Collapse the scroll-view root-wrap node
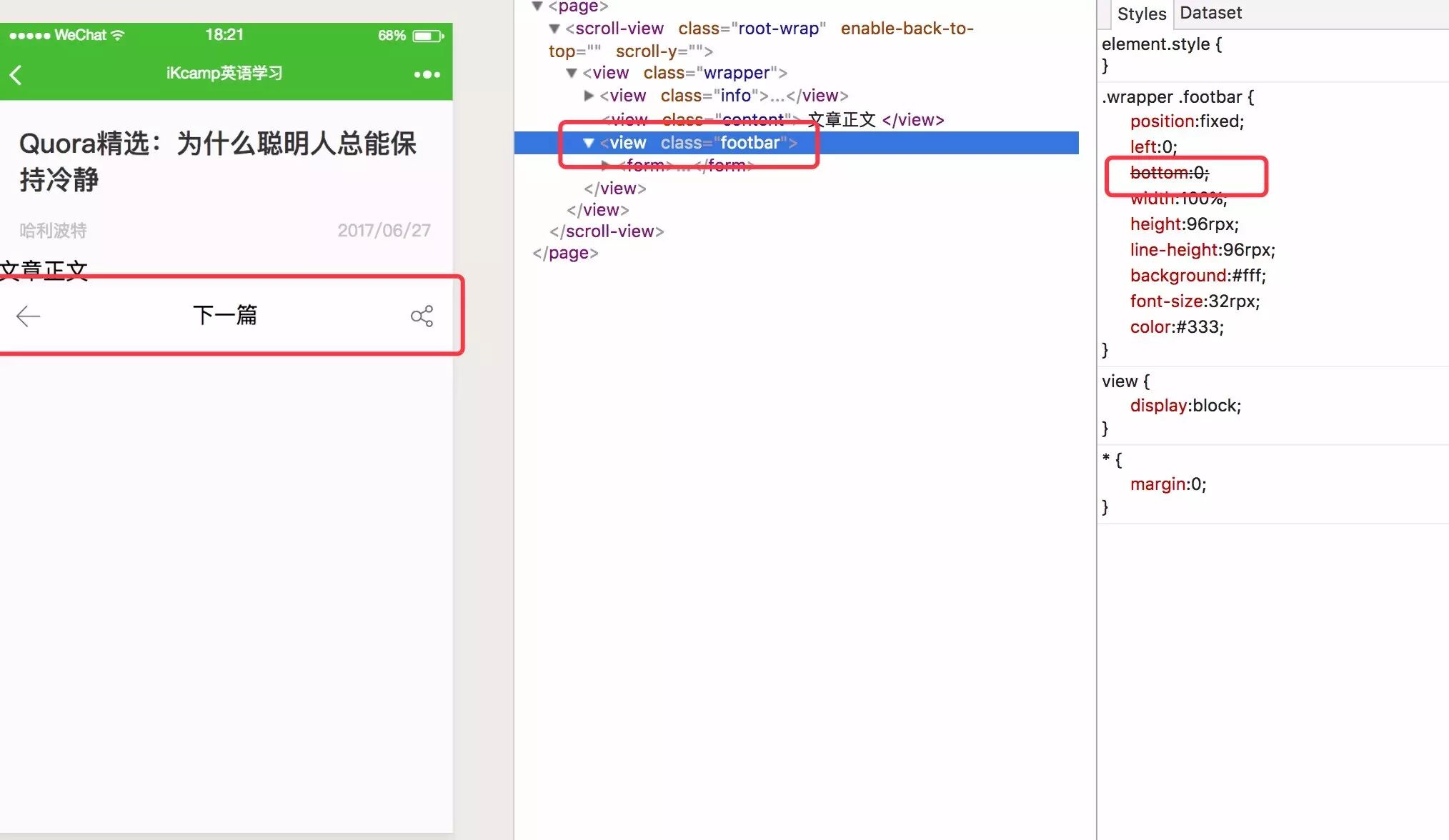This screenshot has width=1449, height=840. 554,29
